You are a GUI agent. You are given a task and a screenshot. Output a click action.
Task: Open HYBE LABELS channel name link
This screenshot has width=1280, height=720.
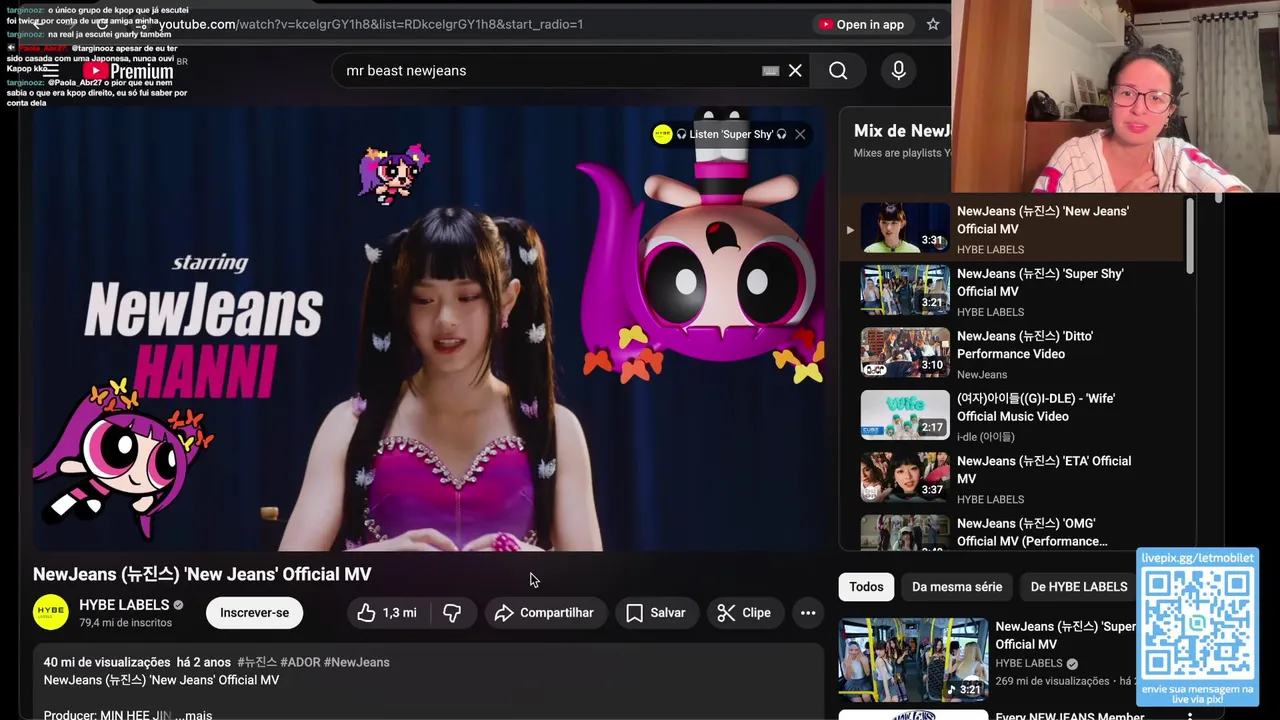click(124, 605)
